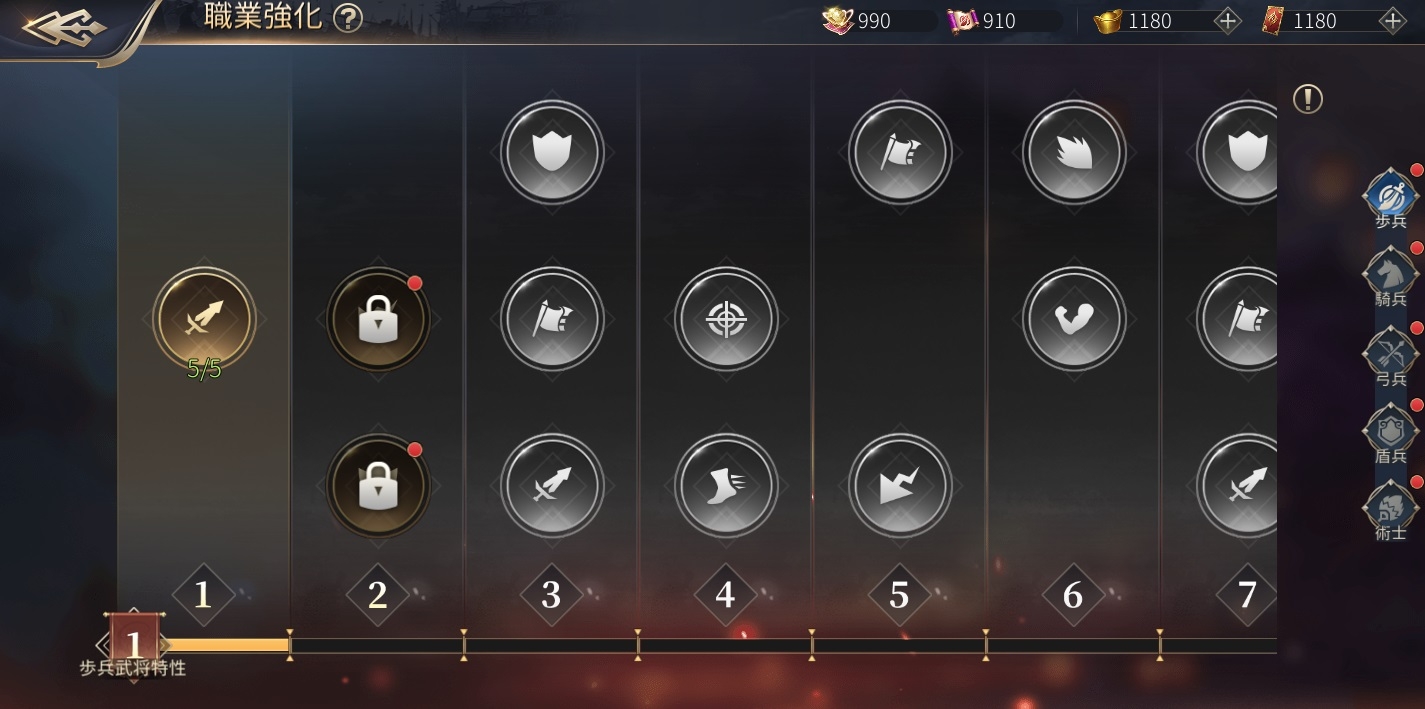Open the help question mark beside 職業強化
1425x709 pixels.
(347, 18)
